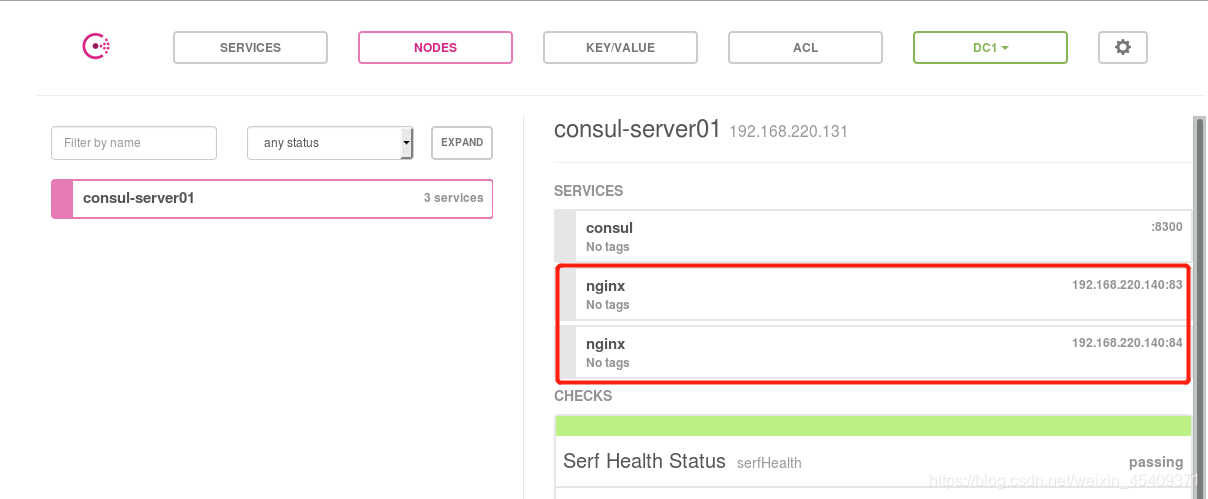
Task: Click the passing status label
Action: pos(1156,462)
